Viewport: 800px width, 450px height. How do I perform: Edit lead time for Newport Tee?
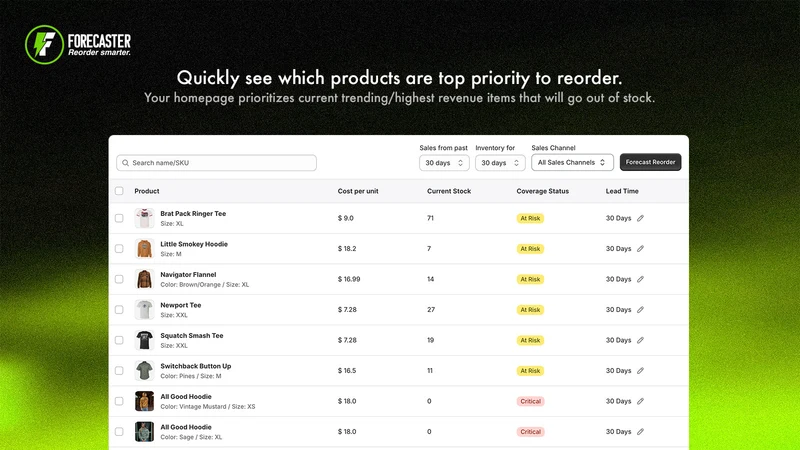coord(640,310)
